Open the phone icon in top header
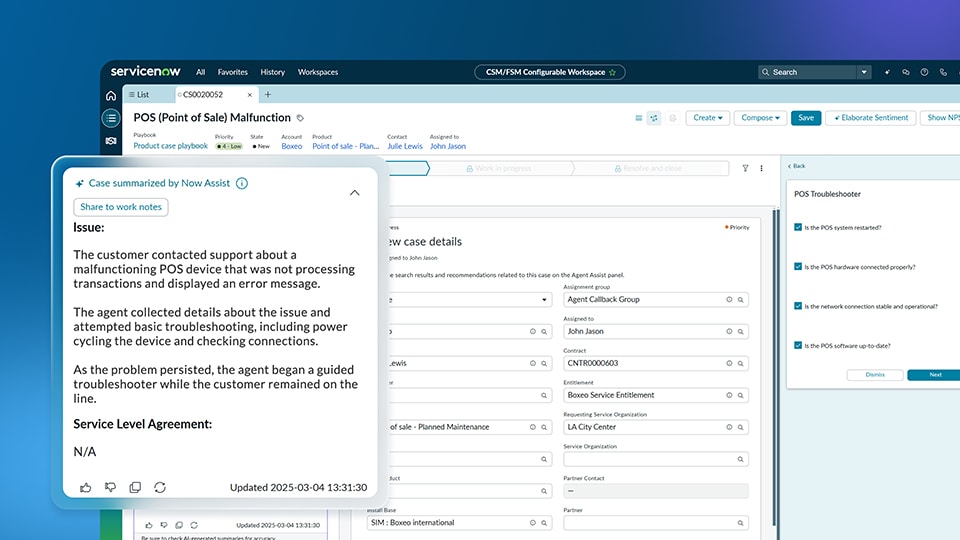 click(943, 72)
